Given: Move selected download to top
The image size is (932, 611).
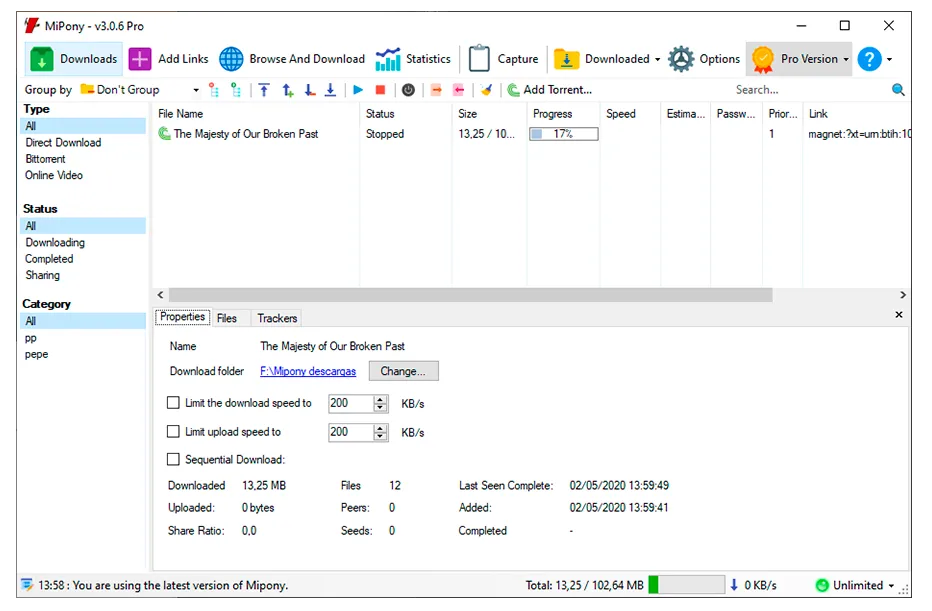Looking at the screenshot, I should [265, 90].
